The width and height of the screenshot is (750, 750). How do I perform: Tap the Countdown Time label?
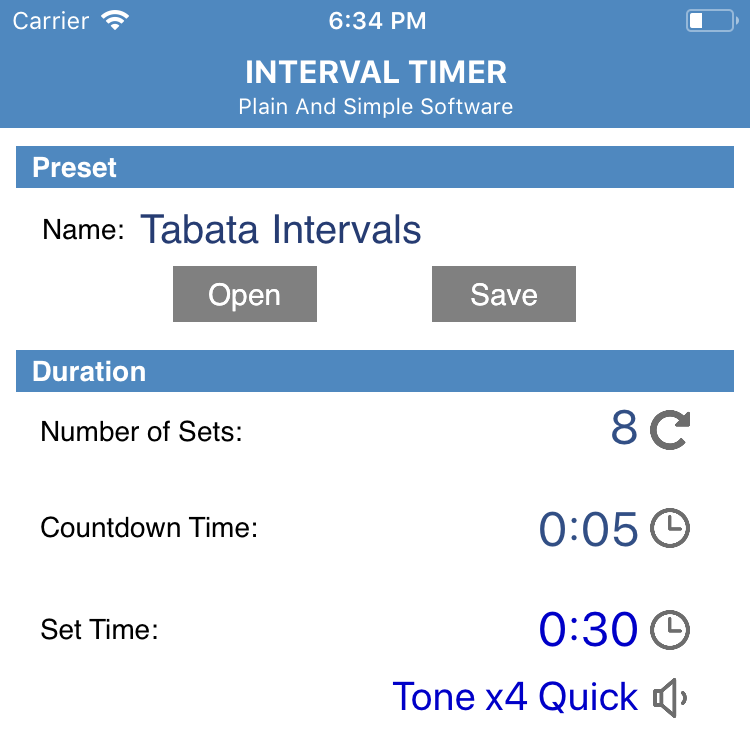[149, 528]
